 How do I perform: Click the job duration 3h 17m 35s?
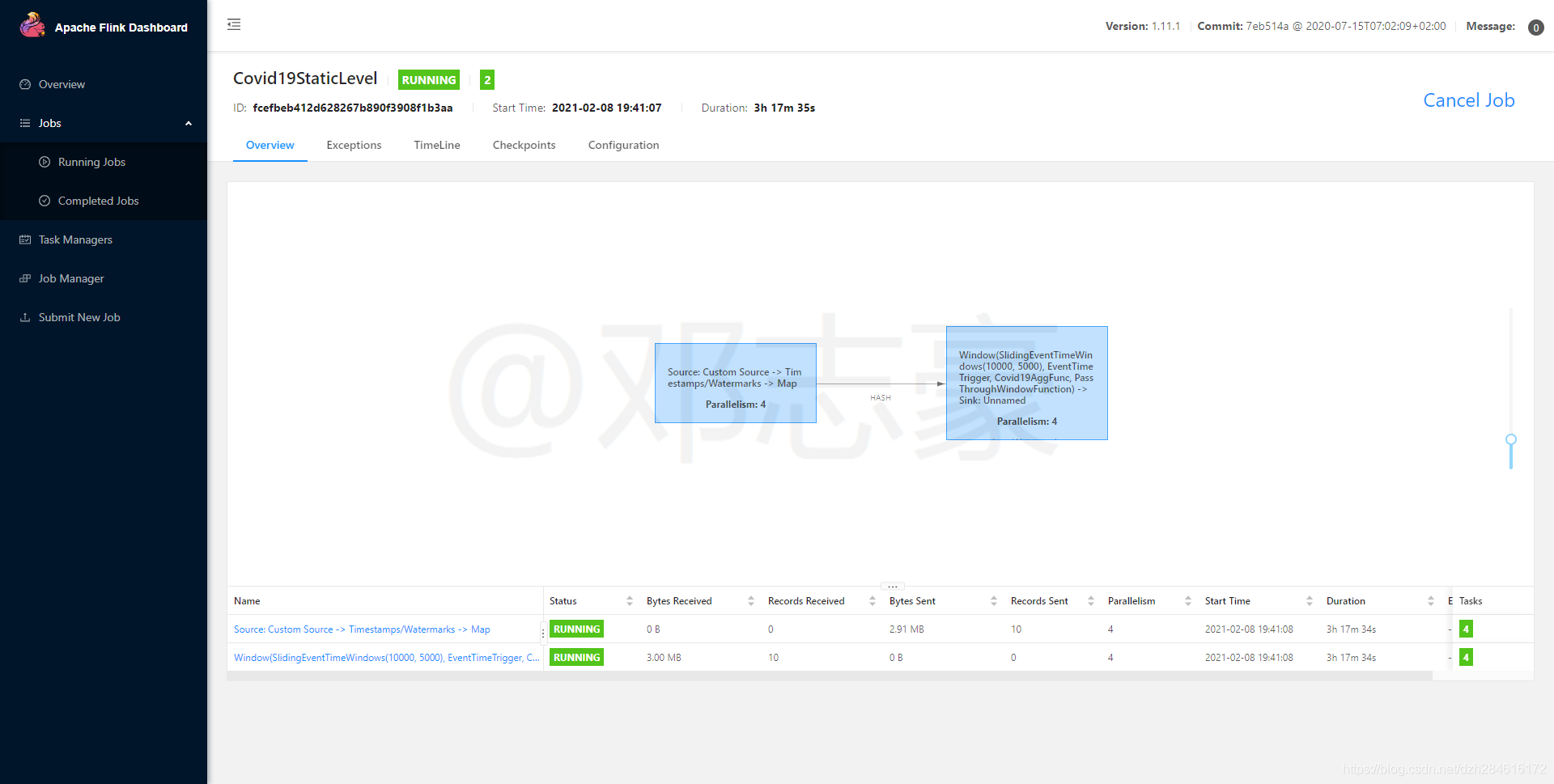click(784, 108)
